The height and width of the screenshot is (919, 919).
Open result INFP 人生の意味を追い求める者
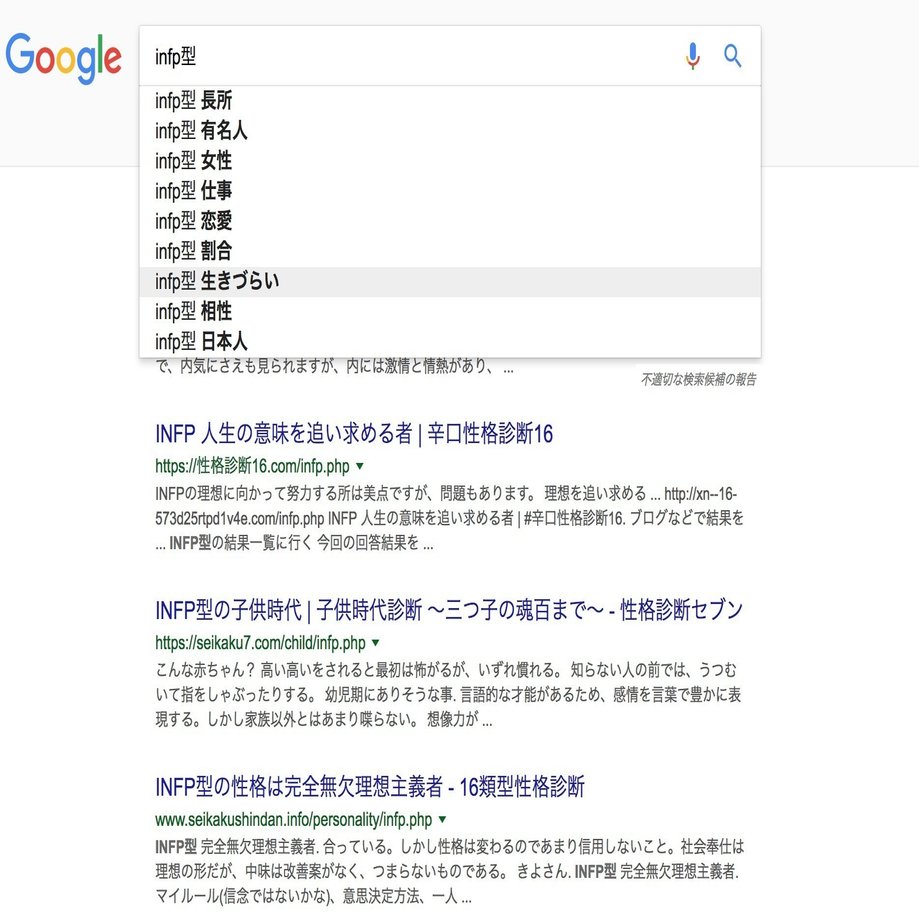pyautogui.click(x=354, y=434)
